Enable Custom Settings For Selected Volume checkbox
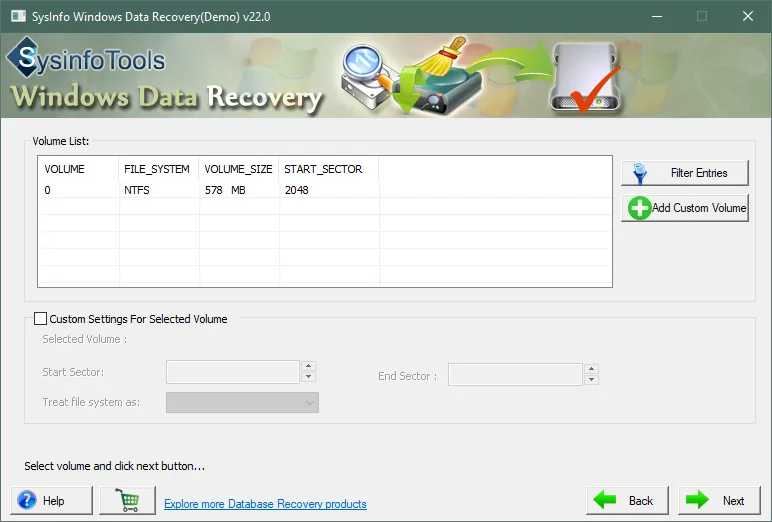The width and height of the screenshot is (772, 522). (40, 319)
